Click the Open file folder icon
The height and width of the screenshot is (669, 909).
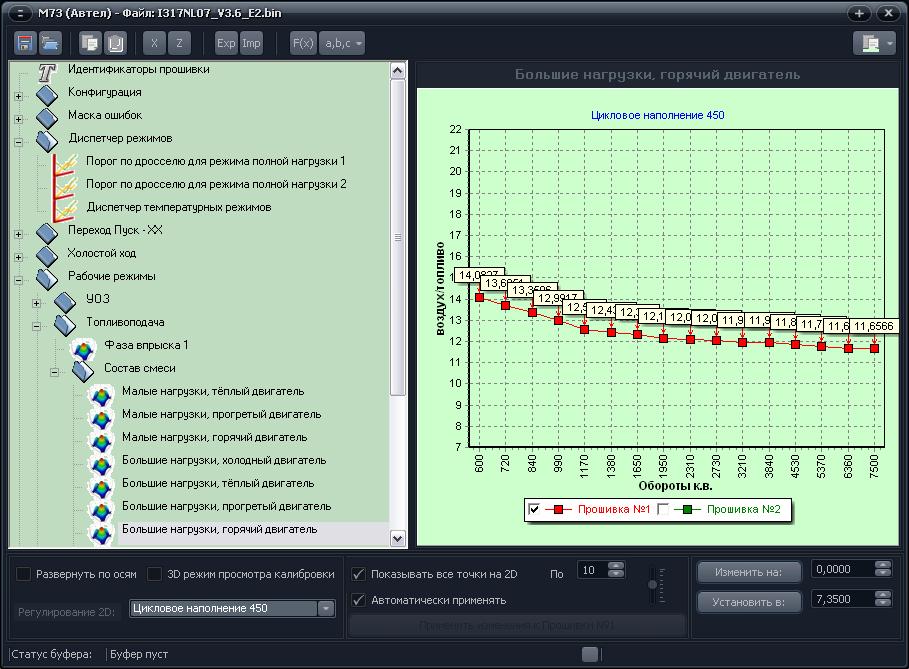tap(50, 43)
